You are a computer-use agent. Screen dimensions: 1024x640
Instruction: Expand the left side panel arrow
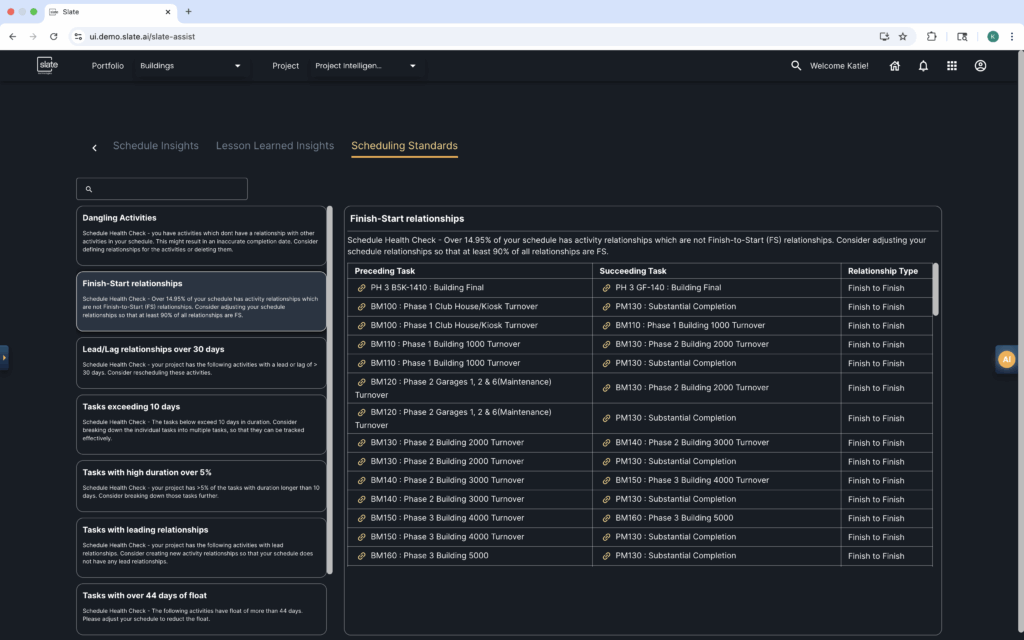pos(4,356)
